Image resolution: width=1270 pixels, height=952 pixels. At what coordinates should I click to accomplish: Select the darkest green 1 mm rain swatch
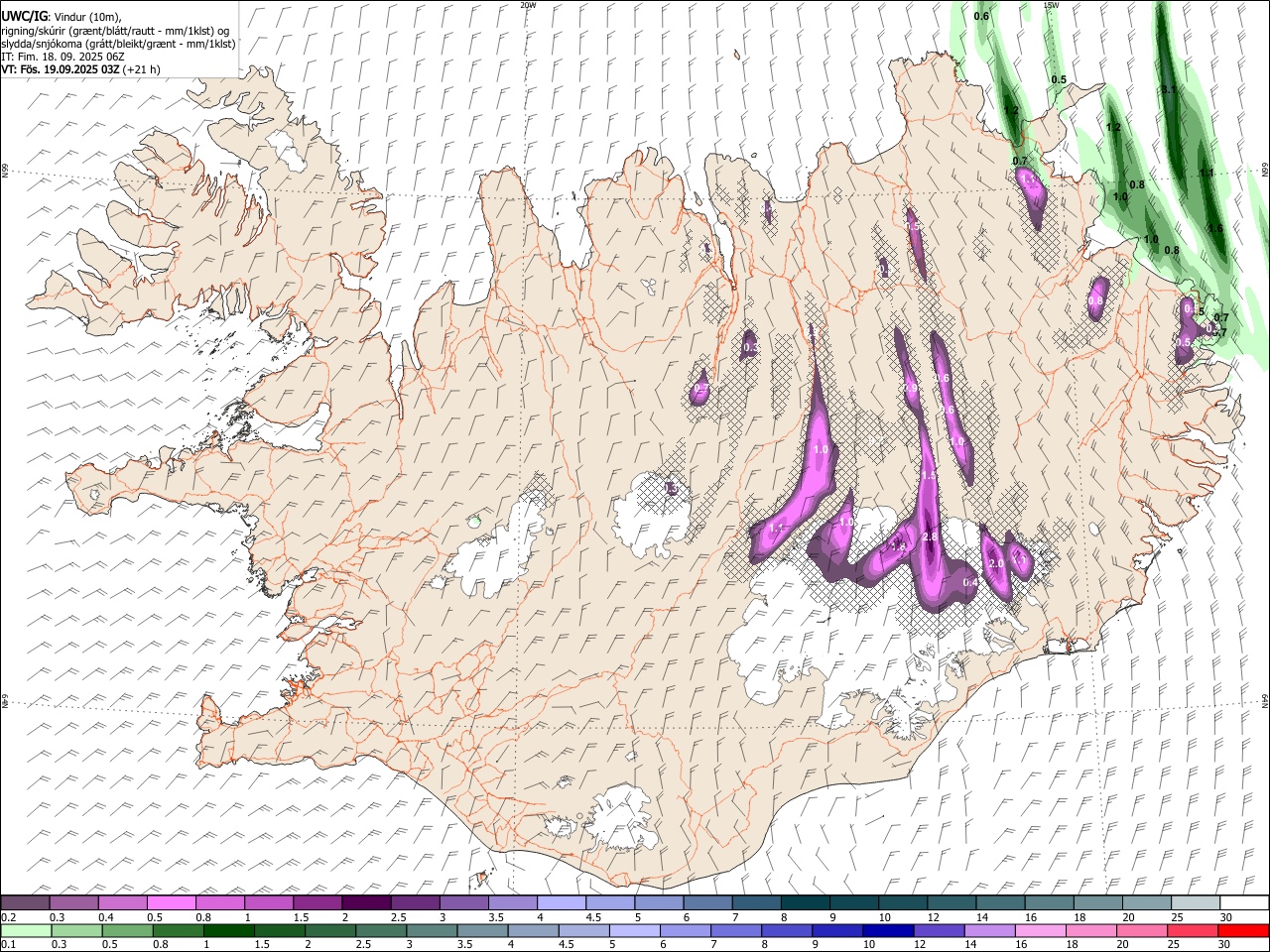(x=228, y=930)
